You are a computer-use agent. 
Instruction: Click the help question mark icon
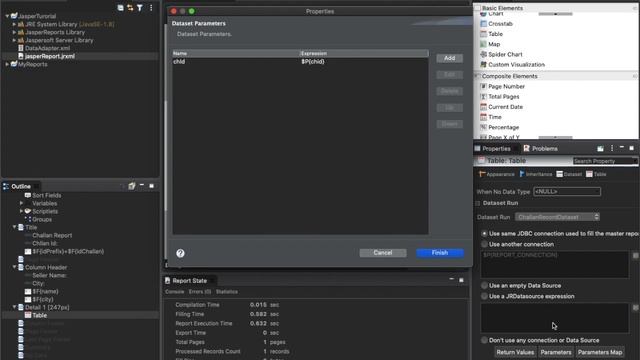click(x=180, y=253)
